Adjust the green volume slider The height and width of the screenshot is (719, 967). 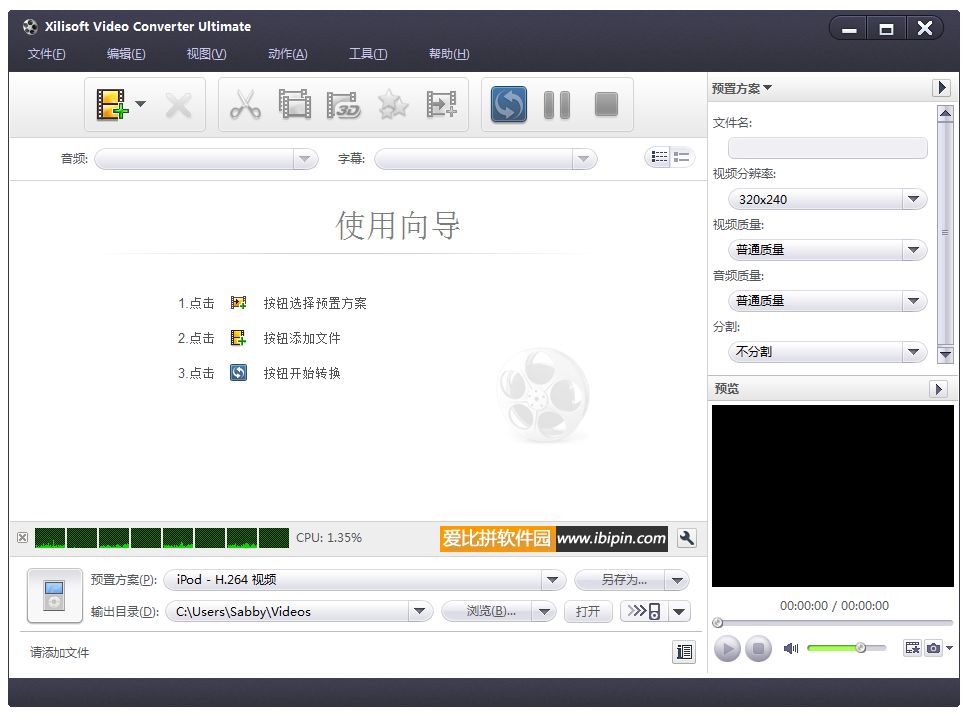(x=846, y=647)
